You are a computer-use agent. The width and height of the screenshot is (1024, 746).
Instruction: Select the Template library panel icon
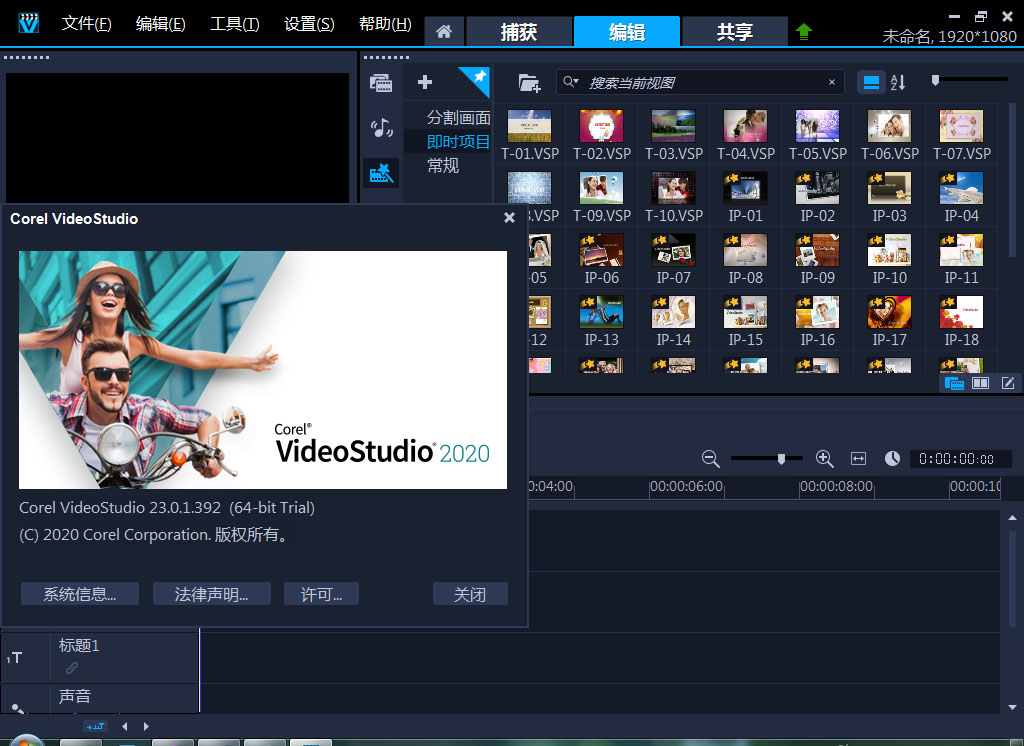coord(381,174)
